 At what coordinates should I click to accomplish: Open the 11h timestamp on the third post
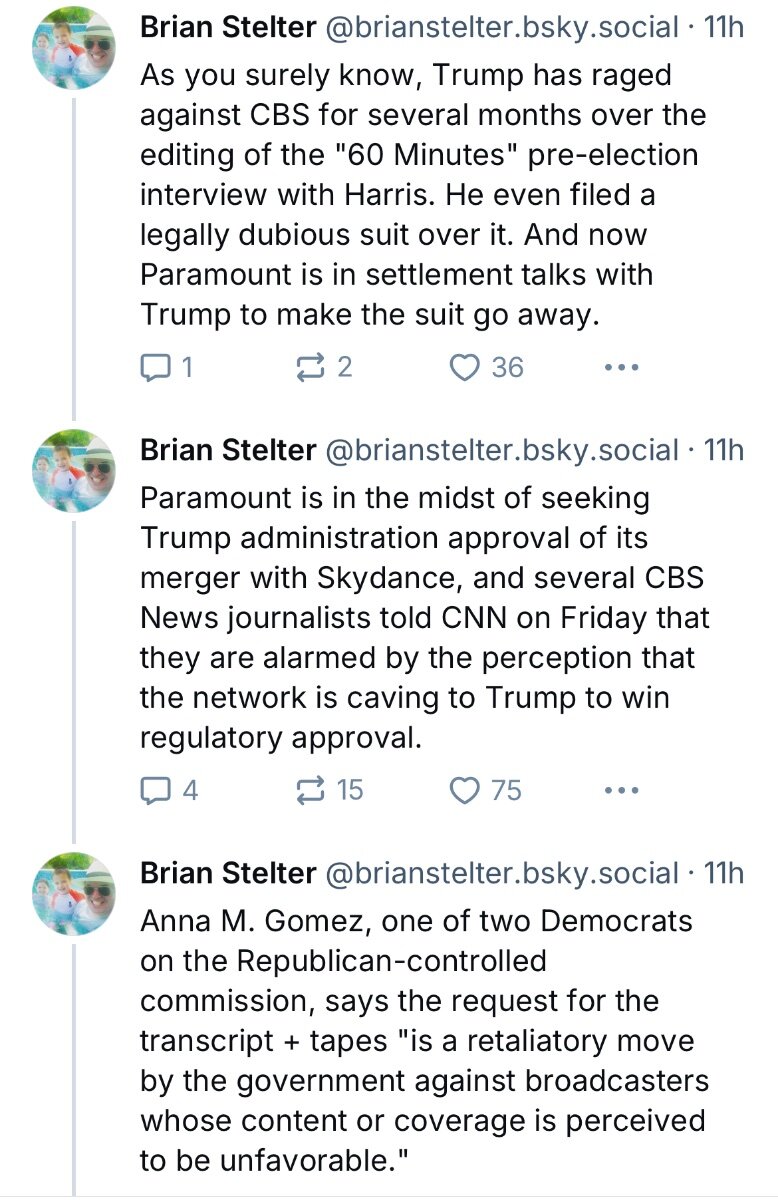tap(724, 873)
